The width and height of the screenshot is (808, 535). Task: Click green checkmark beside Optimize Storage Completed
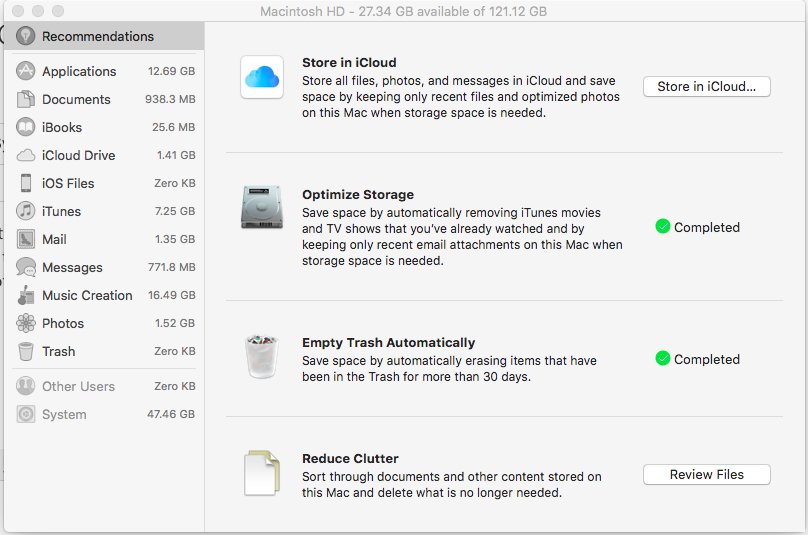pyautogui.click(x=663, y=227)
